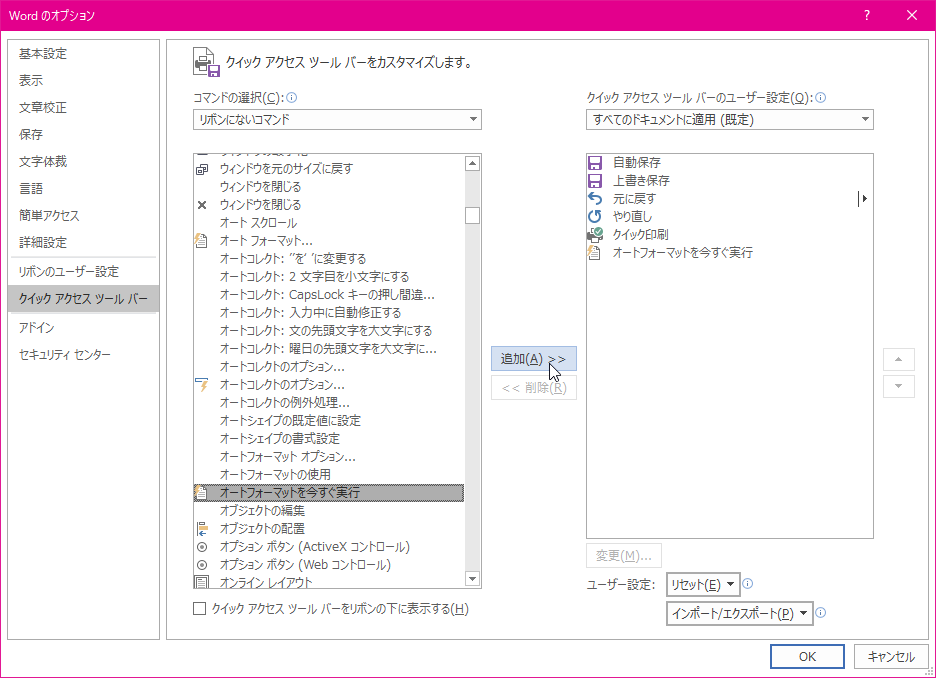Open the すべてのドキュメントに適用 (既定) dropdown
Viewport: 936px width, 678px height.
(729, 119)
